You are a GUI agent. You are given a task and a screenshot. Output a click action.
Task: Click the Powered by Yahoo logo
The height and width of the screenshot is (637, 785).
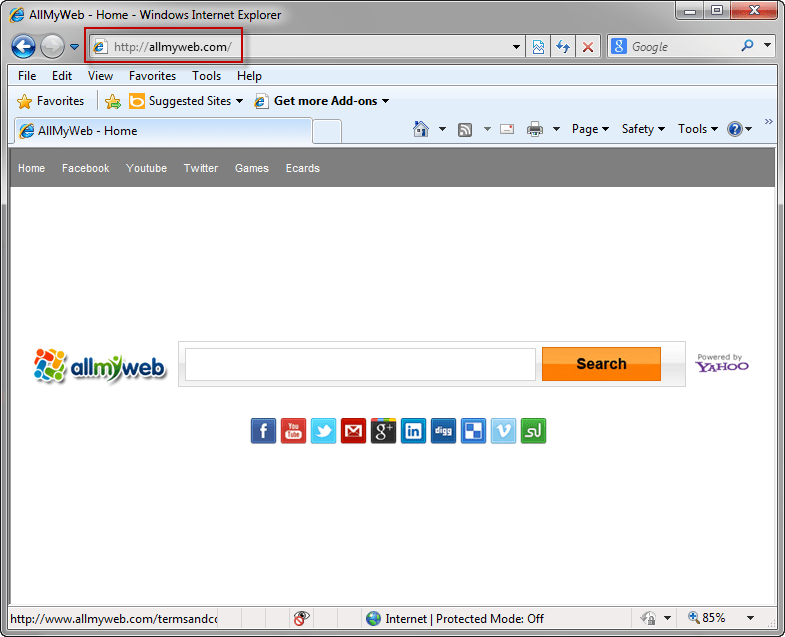coord(721,363)
